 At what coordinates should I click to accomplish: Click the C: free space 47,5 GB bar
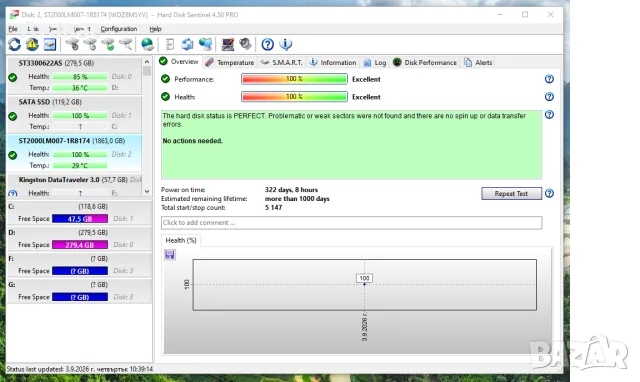pos(80,219)
